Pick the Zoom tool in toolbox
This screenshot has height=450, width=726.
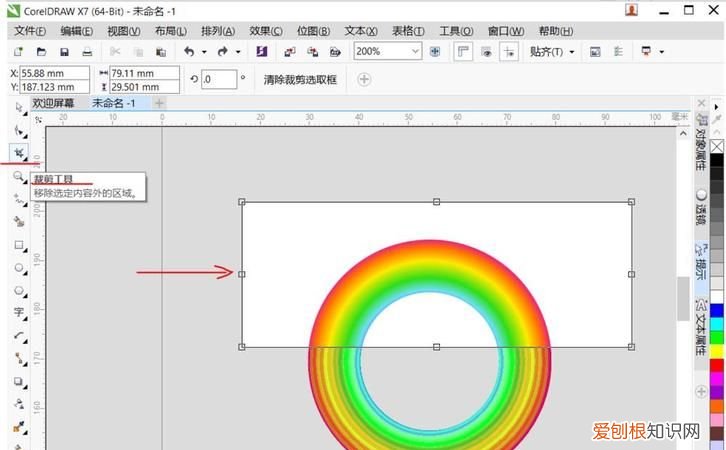19,176
